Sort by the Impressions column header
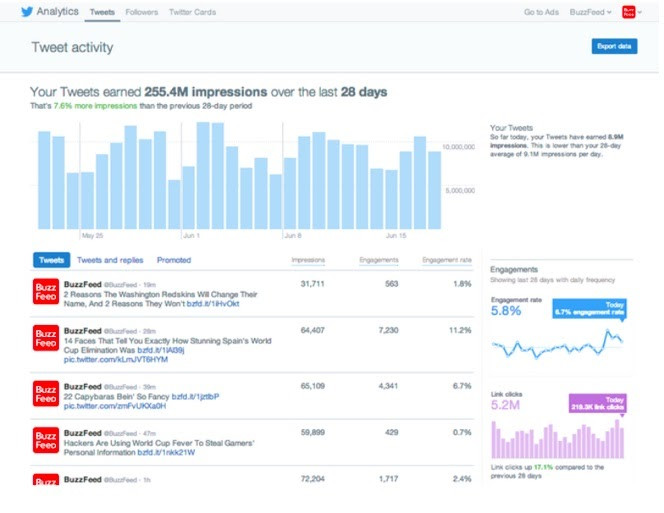The width and height of the screenshot is (664, 513). click(308, 260)
